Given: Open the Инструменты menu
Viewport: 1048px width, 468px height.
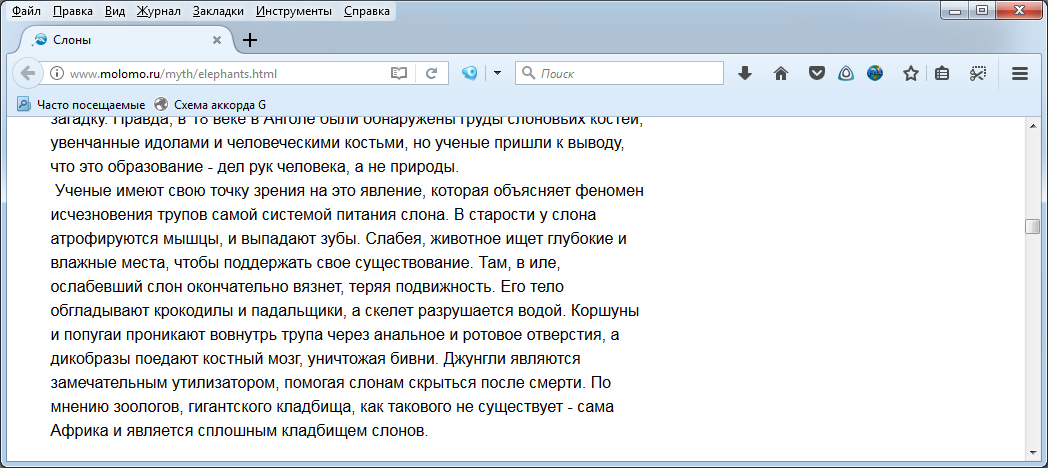Looking at the screenshot, I should 294,12.
